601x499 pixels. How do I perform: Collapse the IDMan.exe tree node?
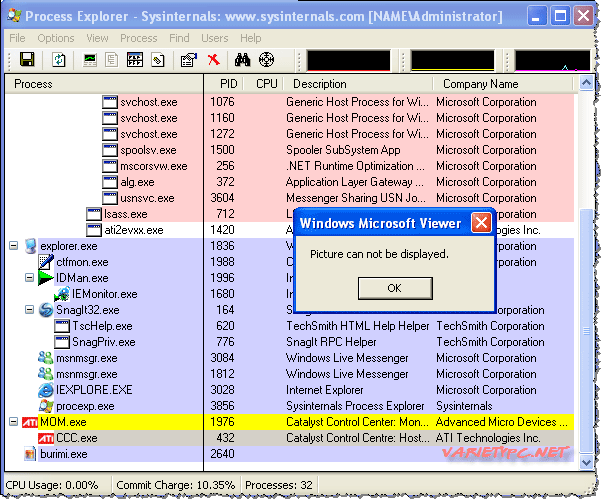click(x=30, y=277)
